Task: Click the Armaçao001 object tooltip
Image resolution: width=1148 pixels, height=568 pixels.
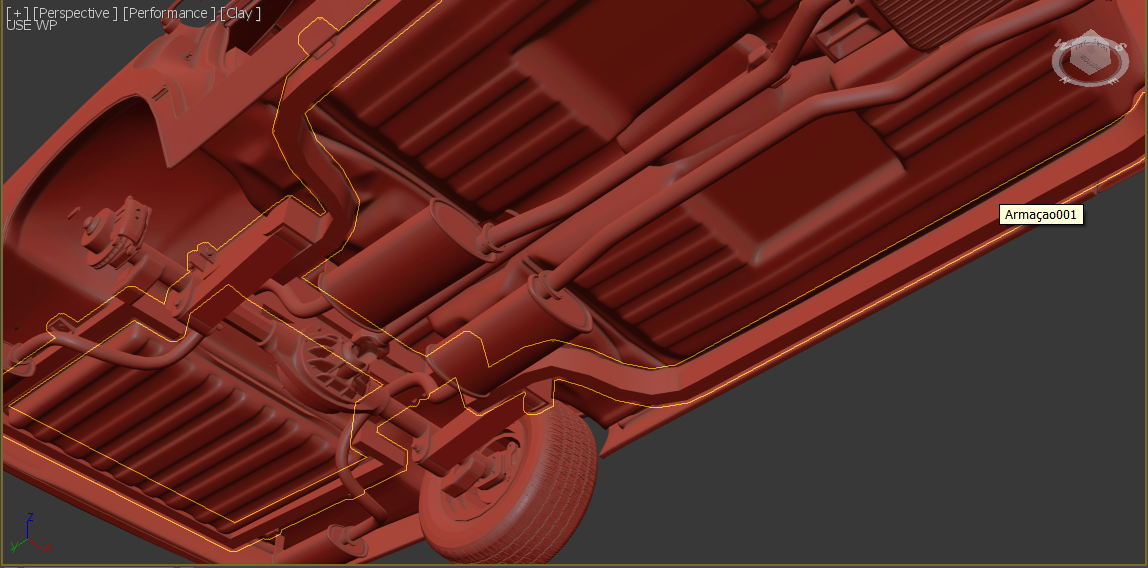Action: tap(1042, 214)
